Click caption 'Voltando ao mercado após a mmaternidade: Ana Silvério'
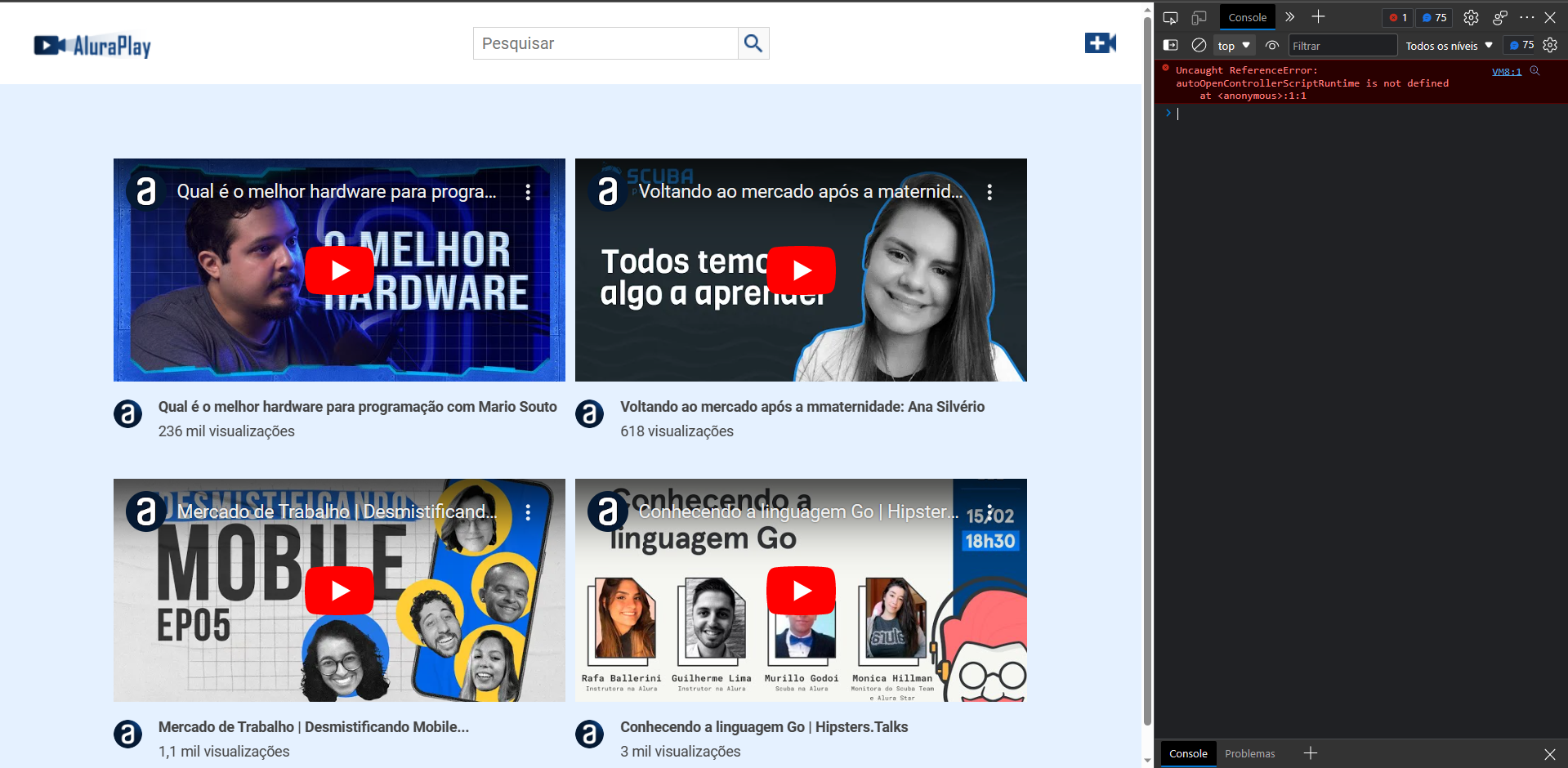 [802, 407]
